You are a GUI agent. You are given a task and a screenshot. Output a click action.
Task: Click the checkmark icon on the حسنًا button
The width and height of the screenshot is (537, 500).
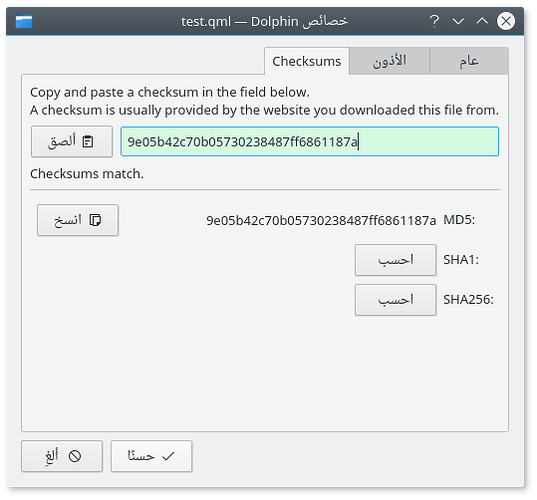click(x=168, y=456)
